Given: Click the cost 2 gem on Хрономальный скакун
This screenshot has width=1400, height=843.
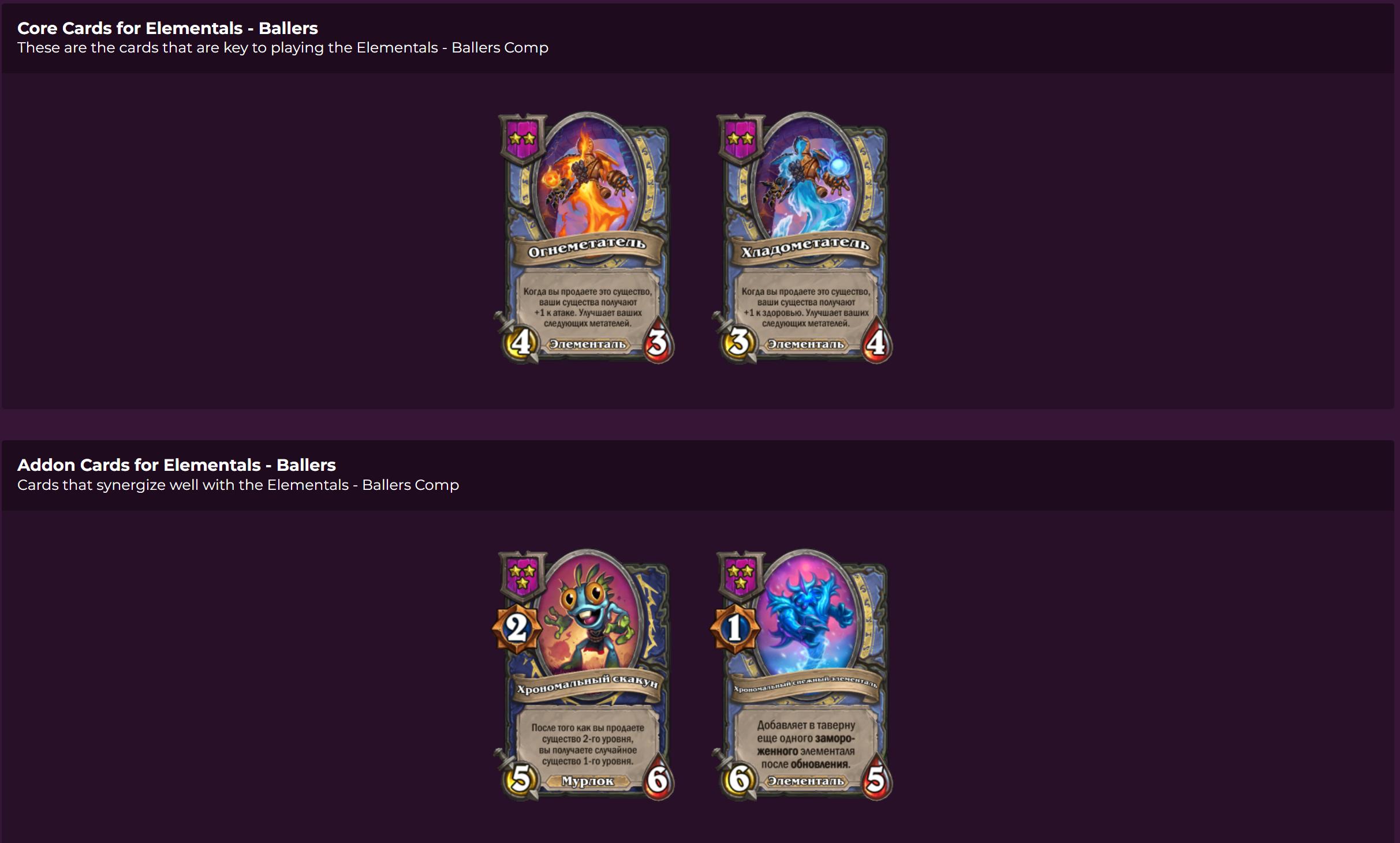Looking at the screenshot, I should click(517, 628).
